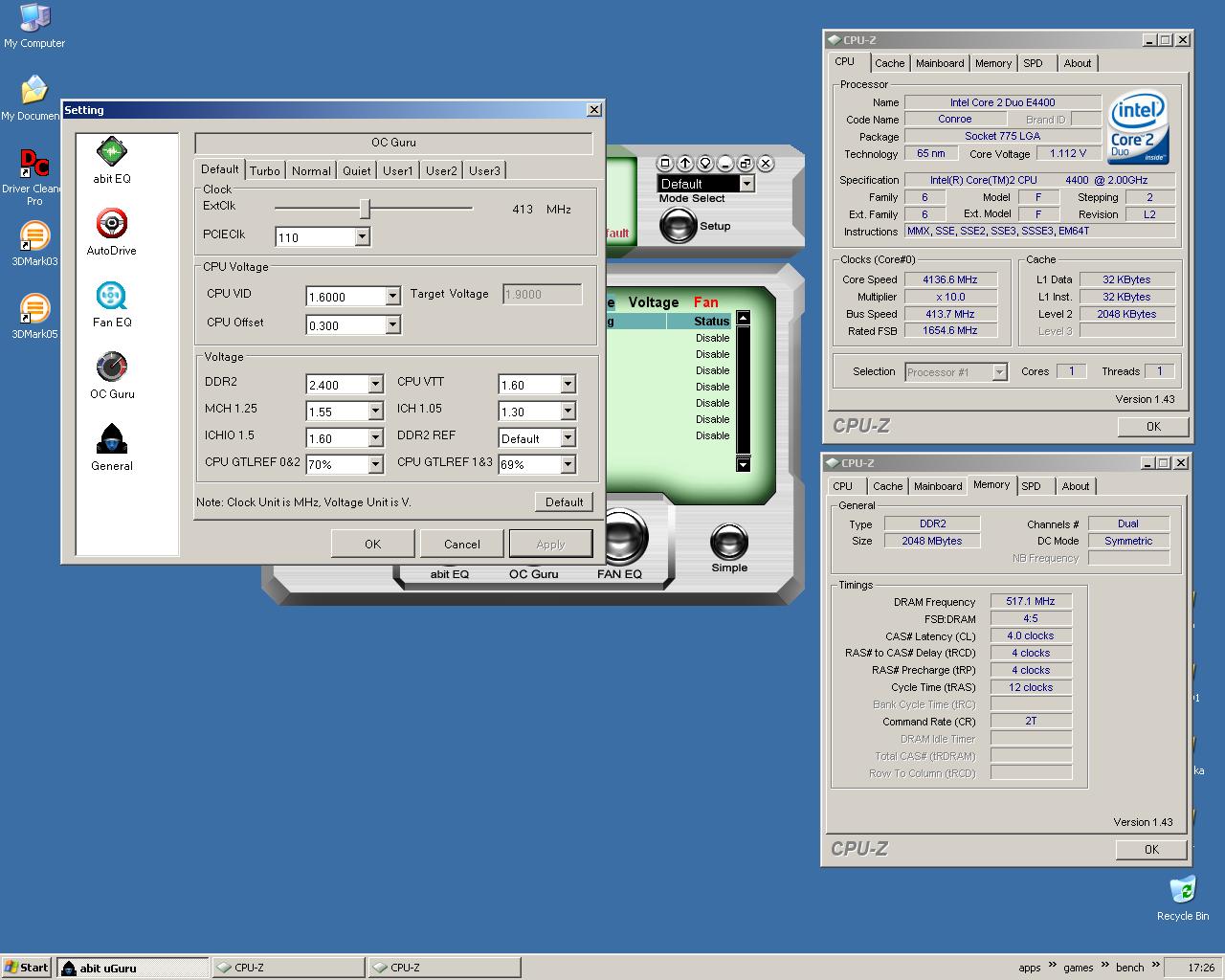Viewport: 1225px width, 980px height.
Task: Expand the MCH 1.25 voltage dropdown
Action: click(x=375, y=412)
